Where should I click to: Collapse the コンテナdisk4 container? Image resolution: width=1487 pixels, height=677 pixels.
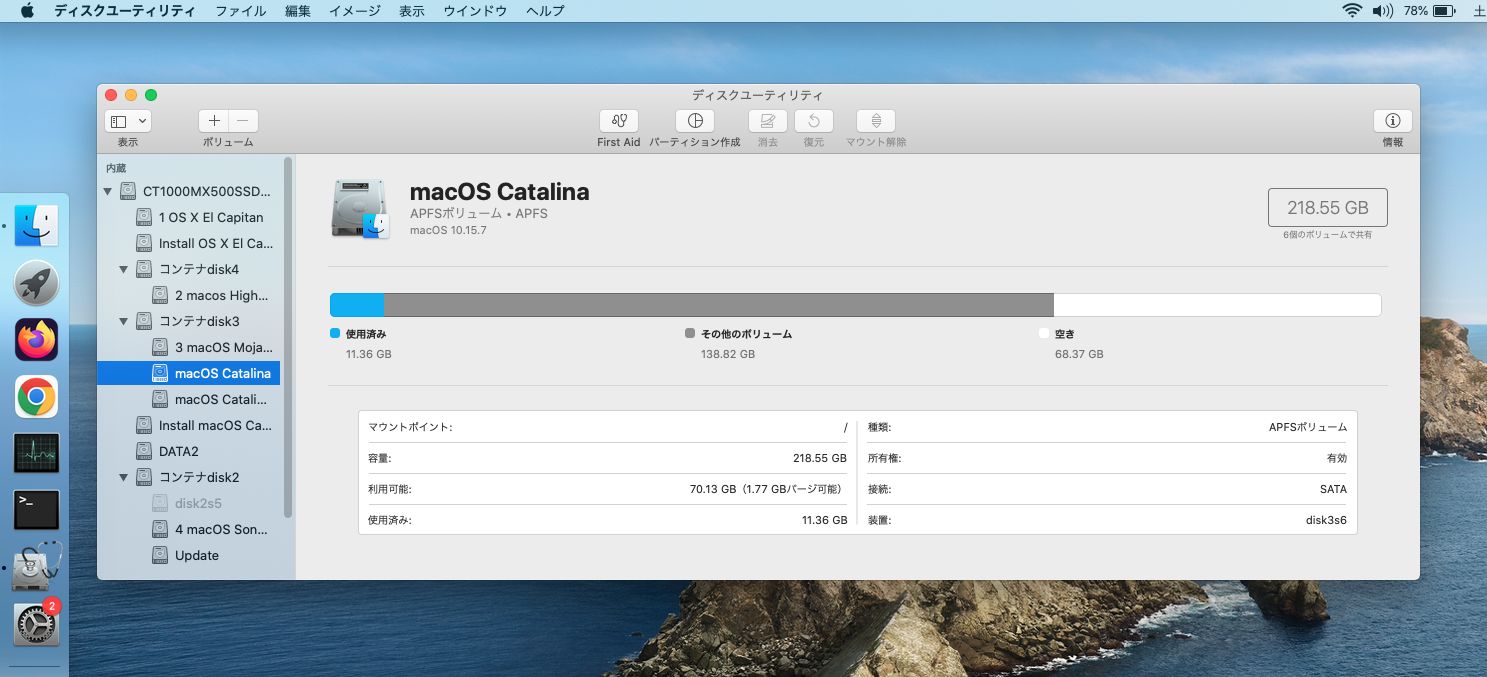pos(124,269)
